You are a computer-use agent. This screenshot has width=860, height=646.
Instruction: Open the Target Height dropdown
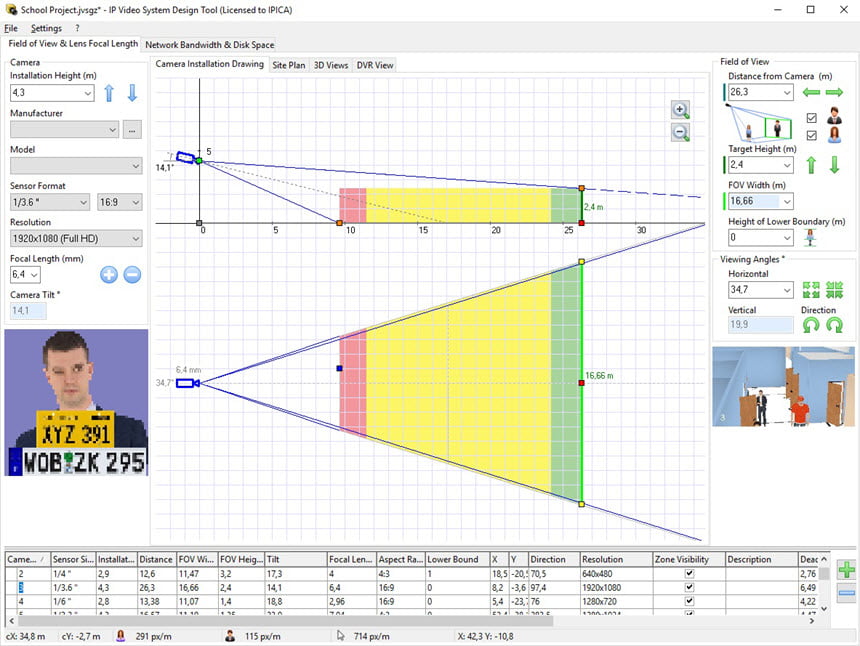click(x=787, y=165)
